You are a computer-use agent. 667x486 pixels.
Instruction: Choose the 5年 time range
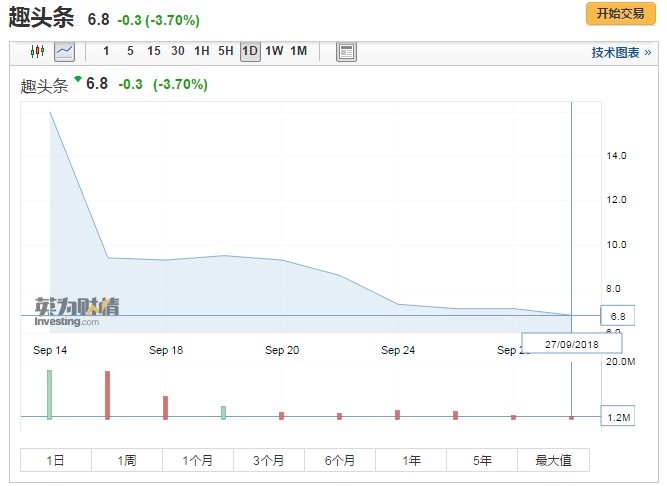[x=482, y=460]
